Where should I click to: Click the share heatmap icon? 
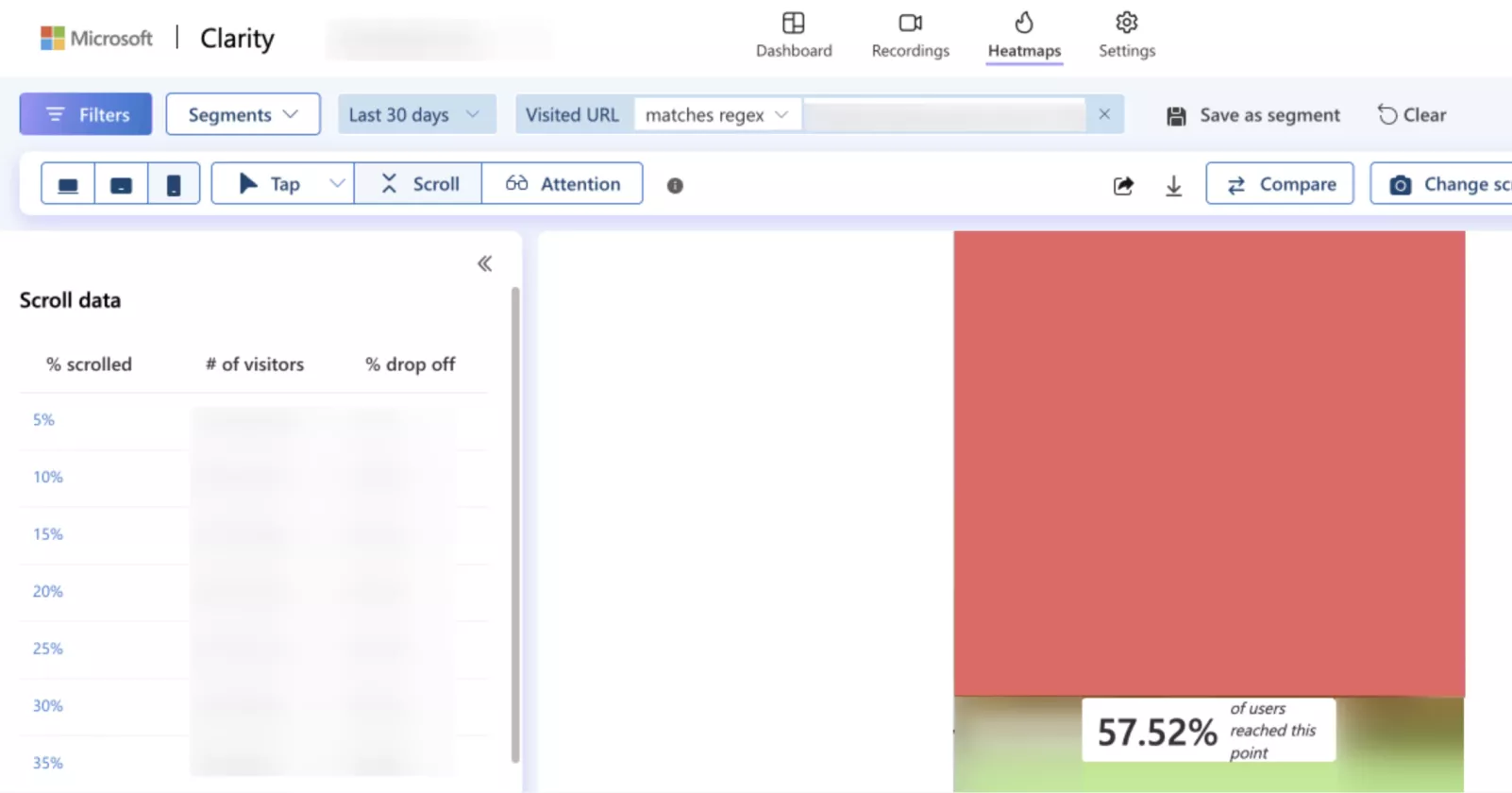[x=1123, y=185]
